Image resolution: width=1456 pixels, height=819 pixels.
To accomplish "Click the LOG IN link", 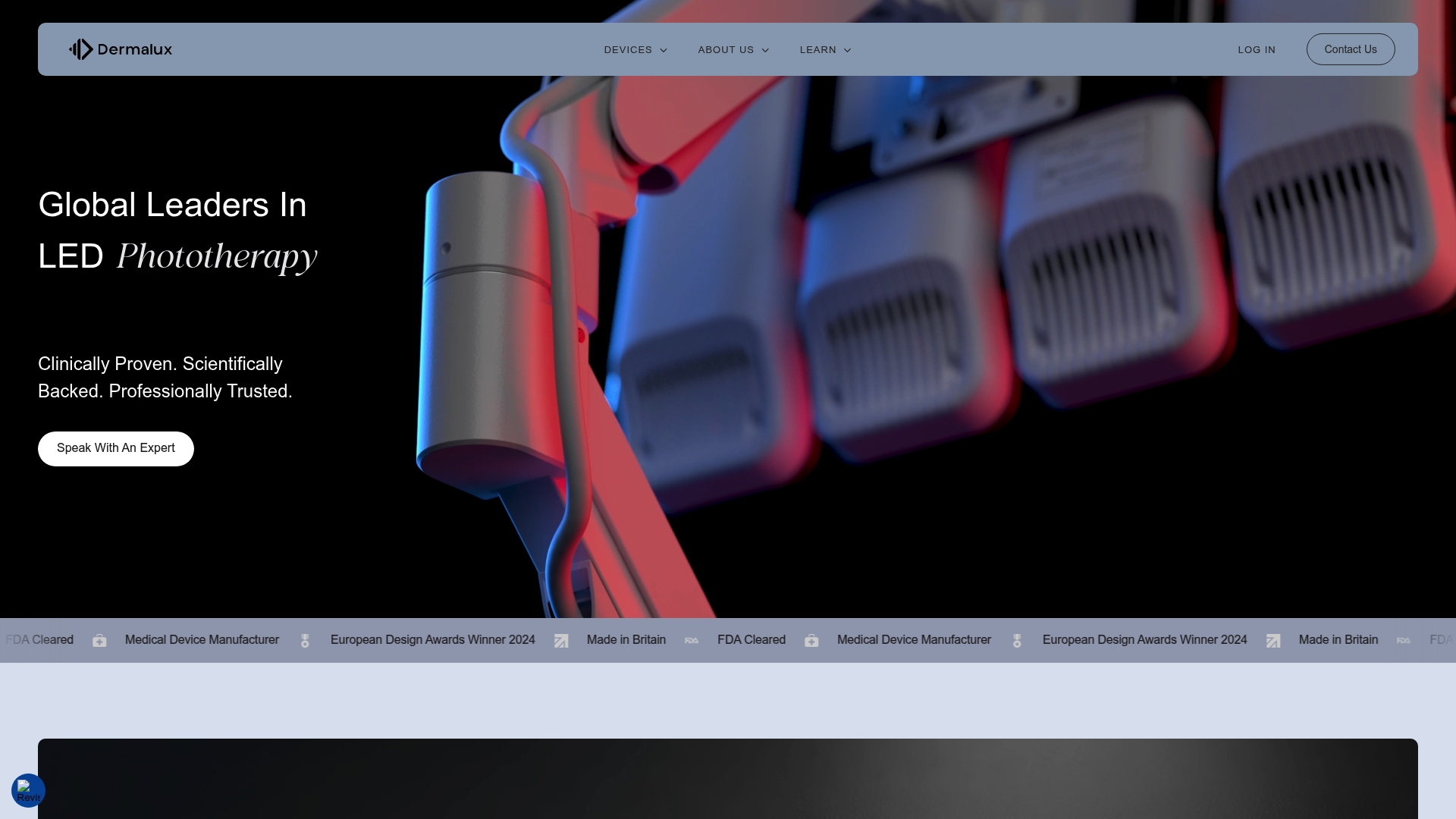I will click(x=1257, y=50).
